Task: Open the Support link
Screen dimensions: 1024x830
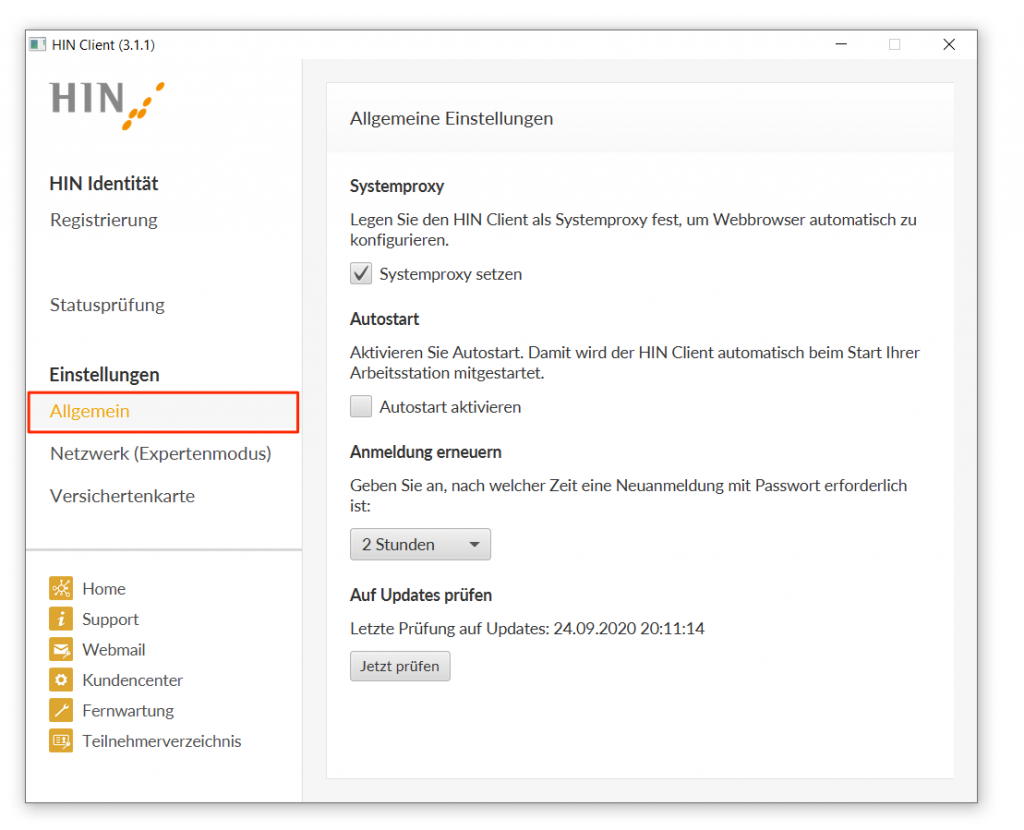Action: pyautogui.click(x=110, y=619)
